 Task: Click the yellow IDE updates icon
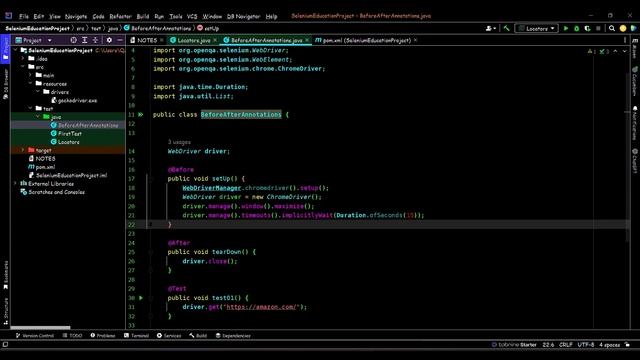pos(623,28)
